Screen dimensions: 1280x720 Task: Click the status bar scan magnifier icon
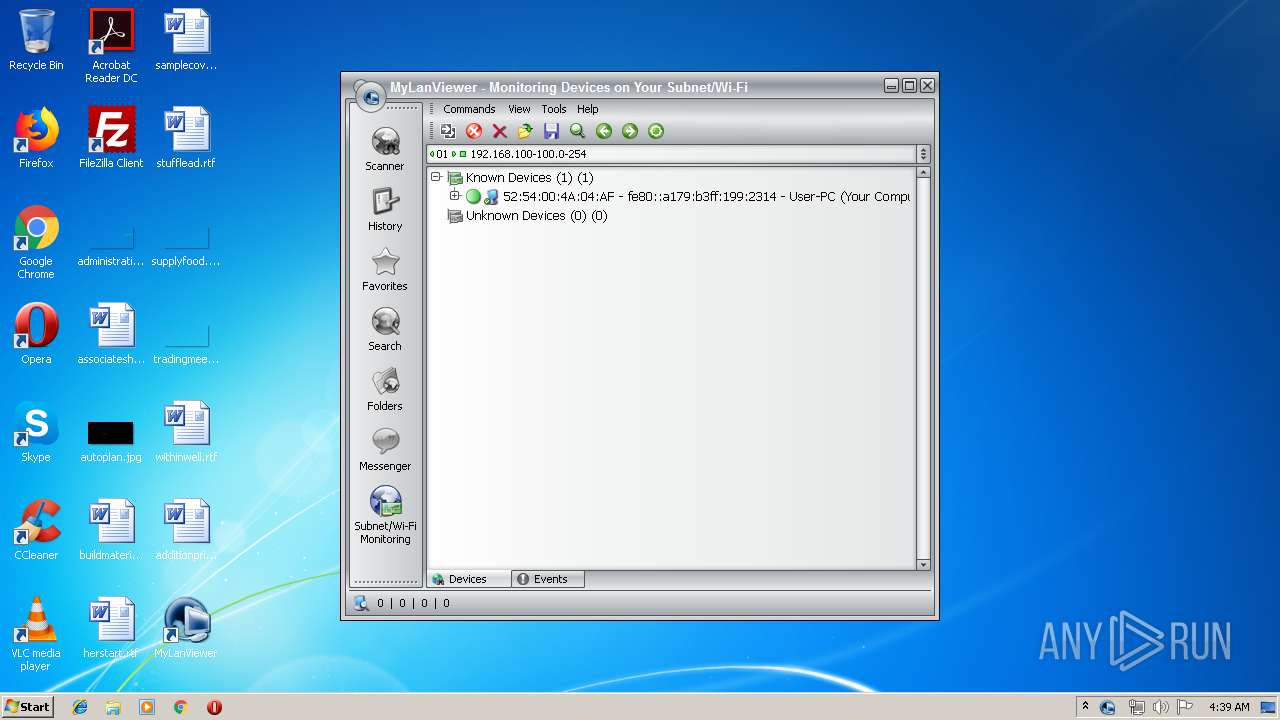(362, 603)
